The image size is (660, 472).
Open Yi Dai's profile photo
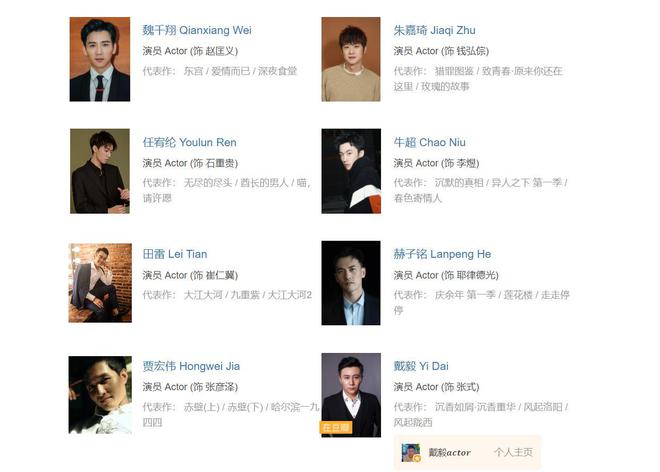(351, 395)
